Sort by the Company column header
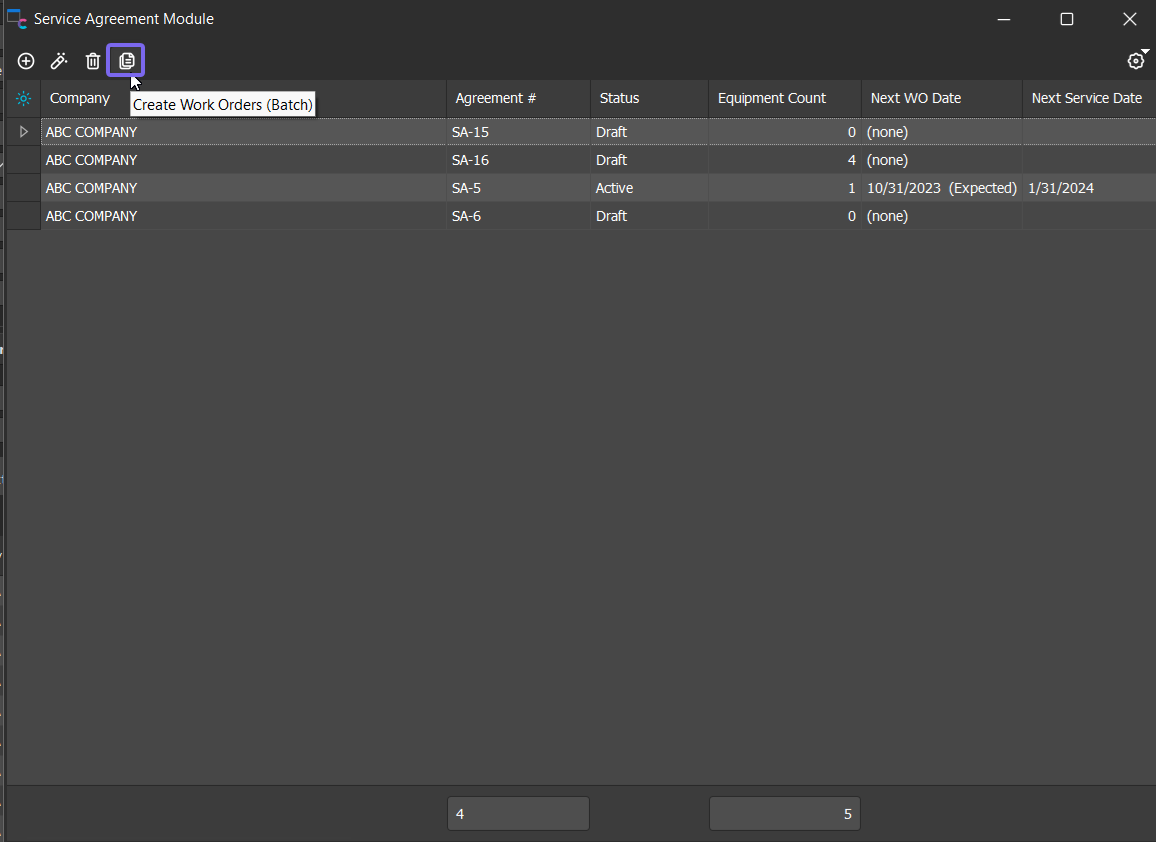Viewport: 1156px width, 842px height. (x=80, y=98)
